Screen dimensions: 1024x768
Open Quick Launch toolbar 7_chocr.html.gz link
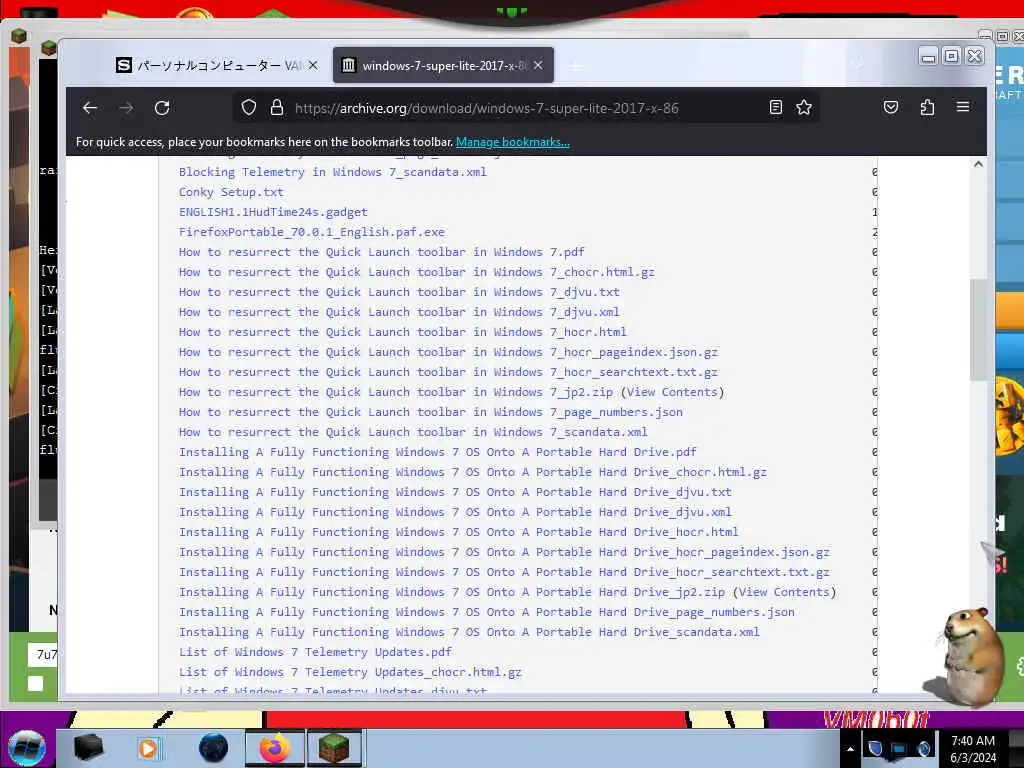coord(417,272)
